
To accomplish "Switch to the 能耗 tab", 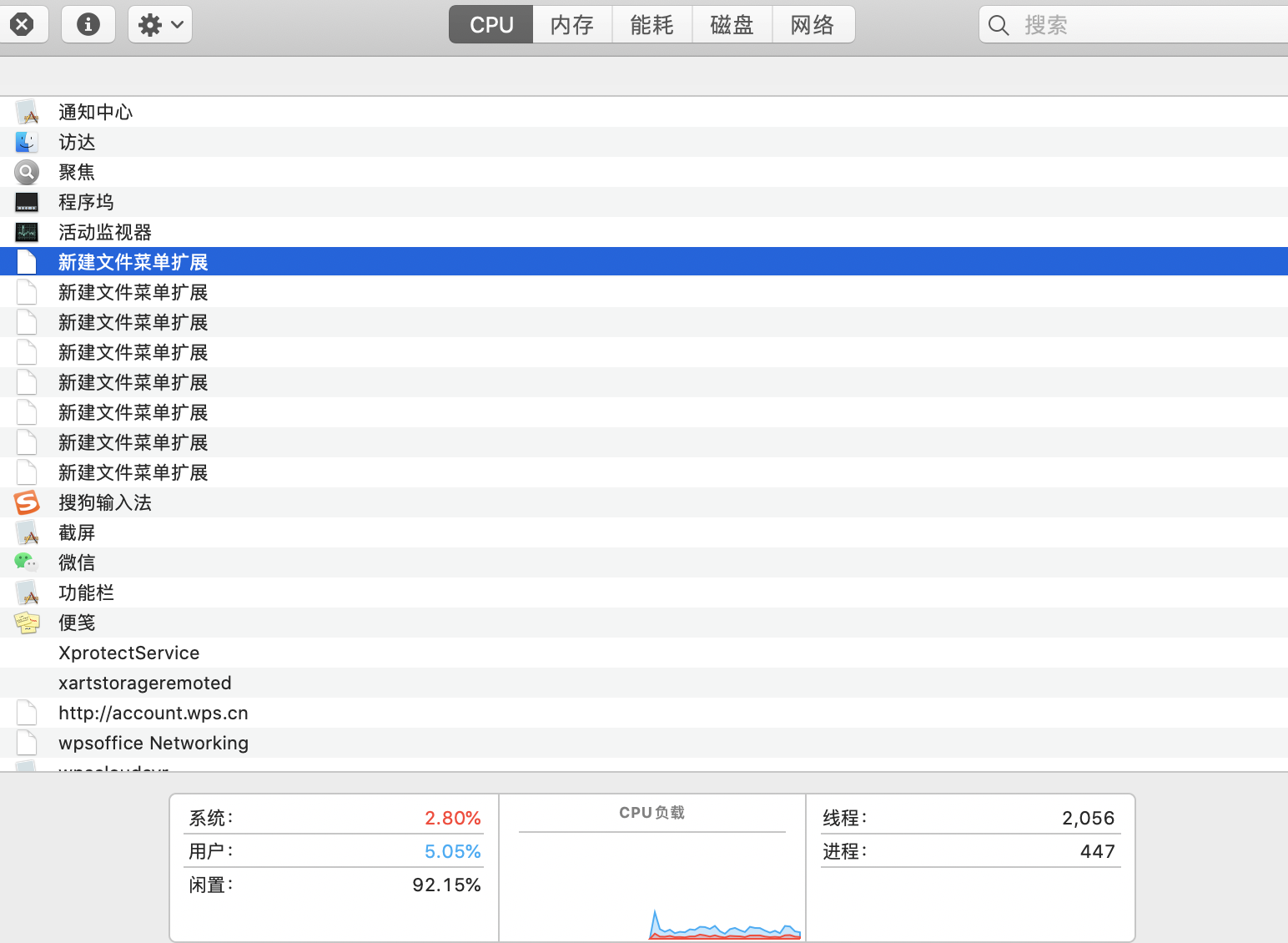I will [x=652, y=25].
